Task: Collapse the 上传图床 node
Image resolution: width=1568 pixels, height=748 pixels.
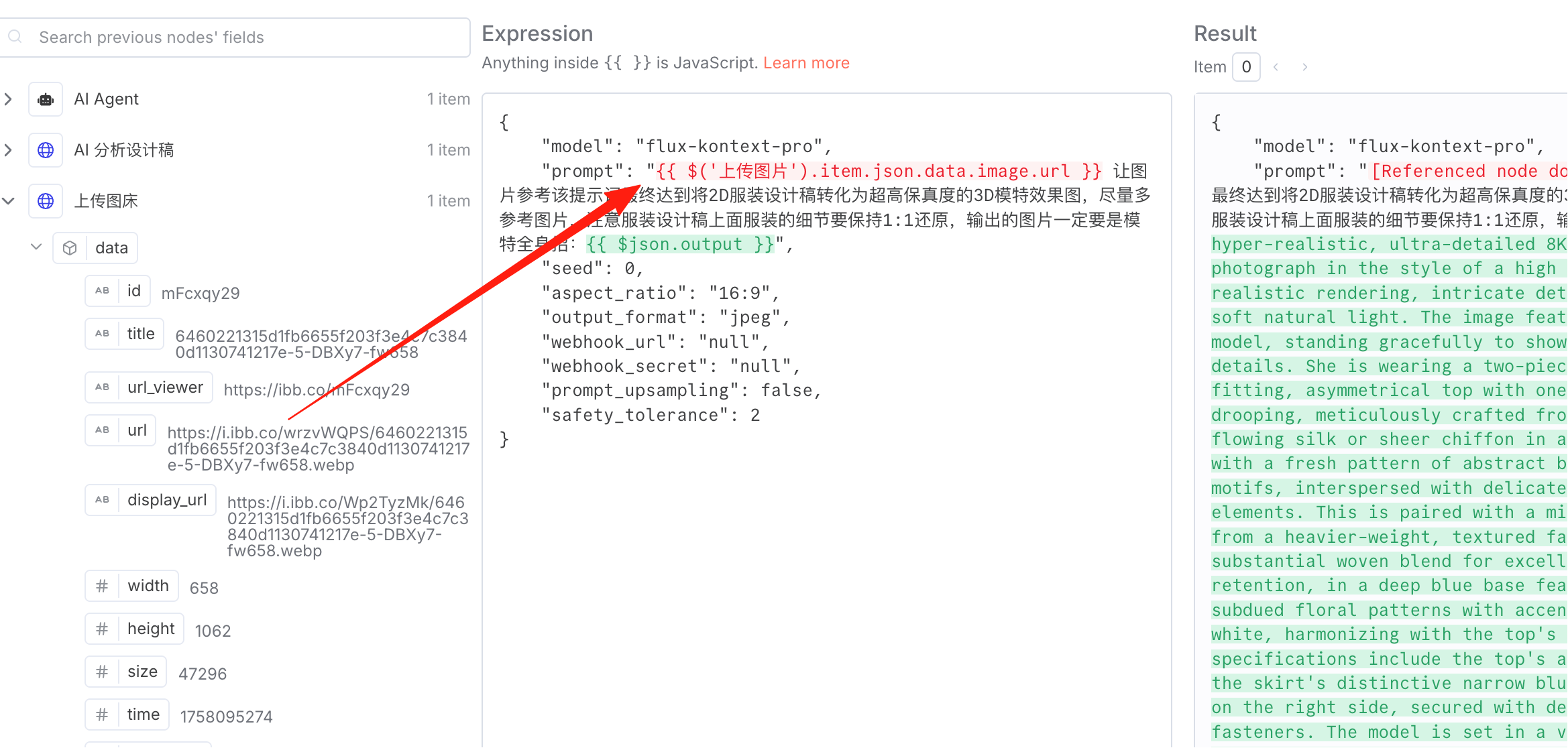Action: coord(8,201)
